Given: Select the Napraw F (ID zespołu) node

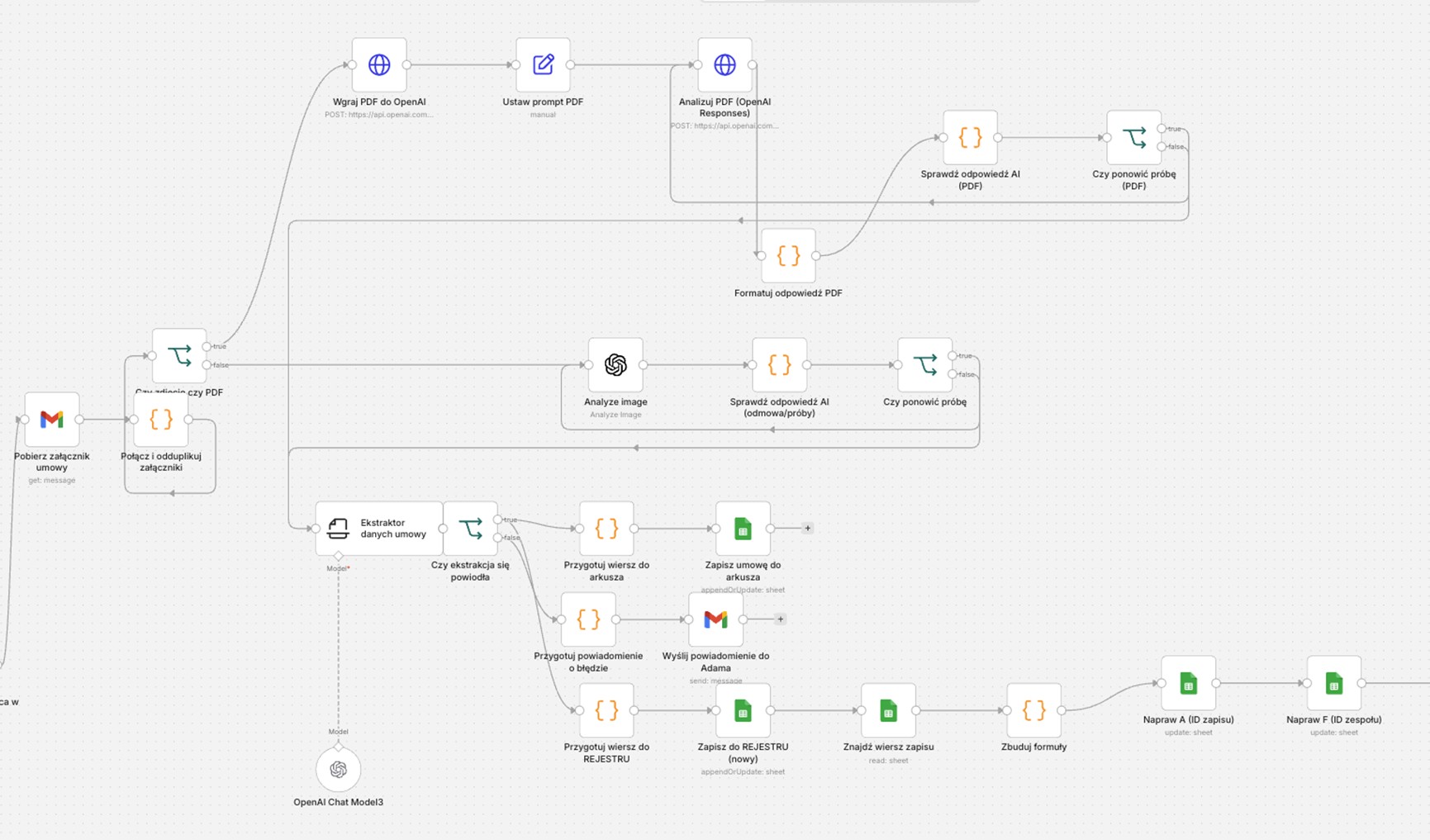Looking at the screenshot, I should 1333,683.
